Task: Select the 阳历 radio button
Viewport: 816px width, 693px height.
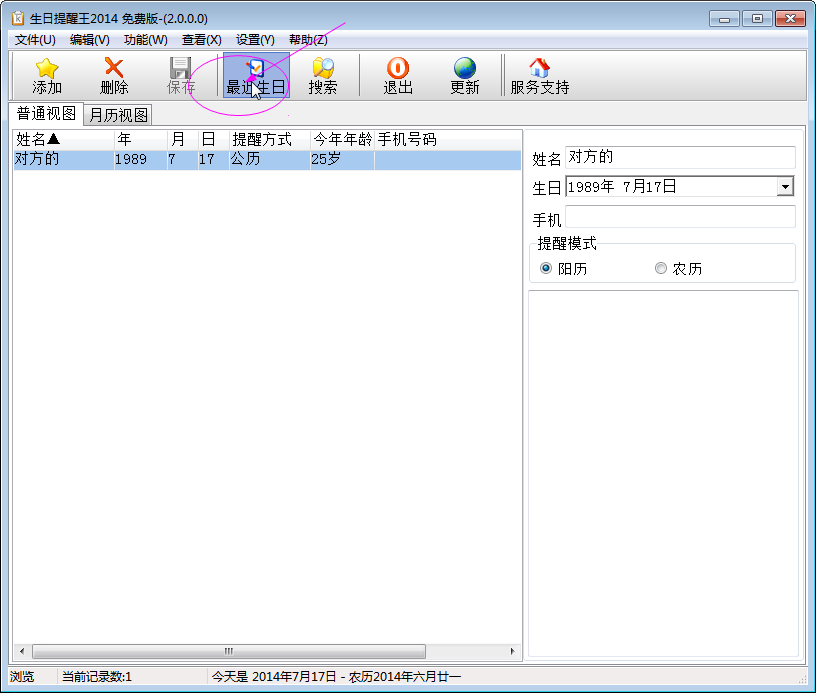Action: (x=546, y=268)
